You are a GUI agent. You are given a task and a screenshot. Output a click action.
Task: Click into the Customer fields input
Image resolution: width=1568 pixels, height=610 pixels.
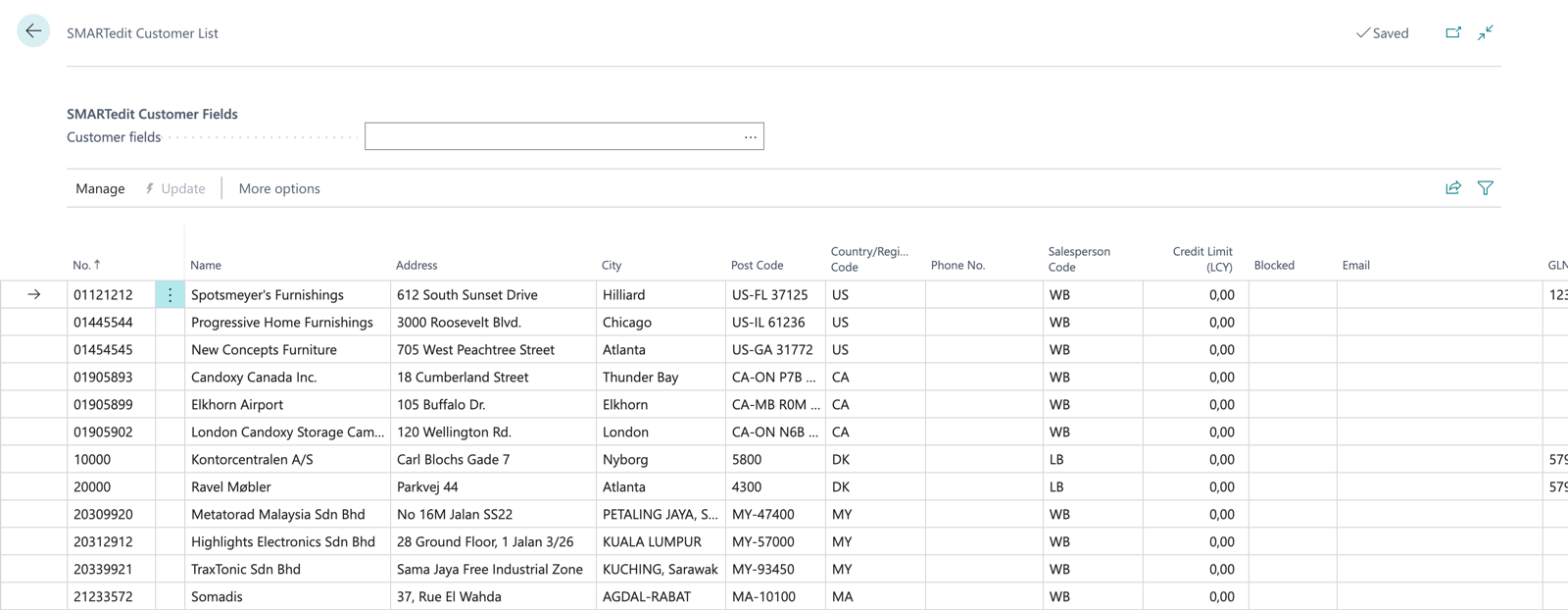549,137
